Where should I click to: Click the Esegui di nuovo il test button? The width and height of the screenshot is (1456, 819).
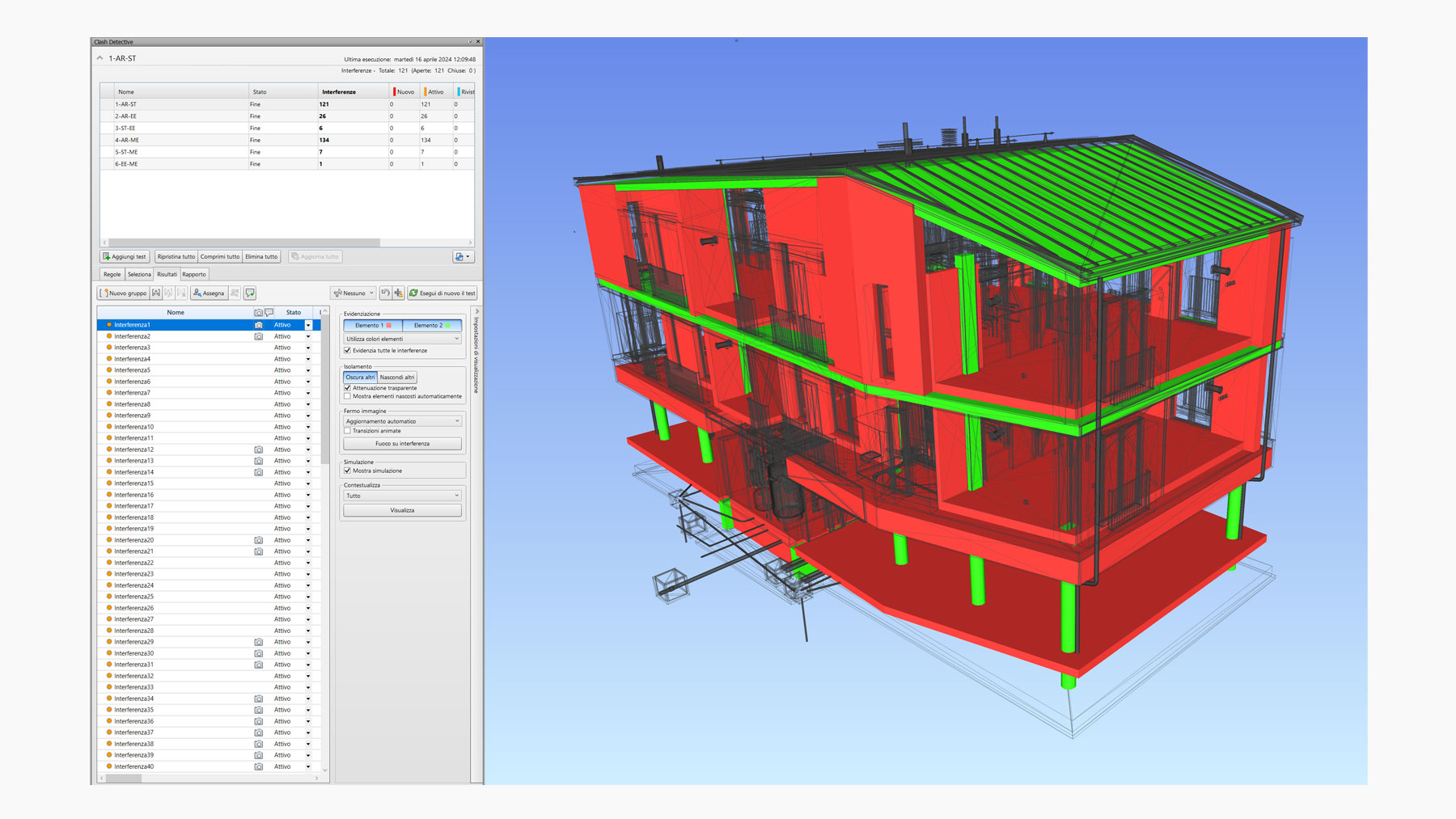click(442, 293)
